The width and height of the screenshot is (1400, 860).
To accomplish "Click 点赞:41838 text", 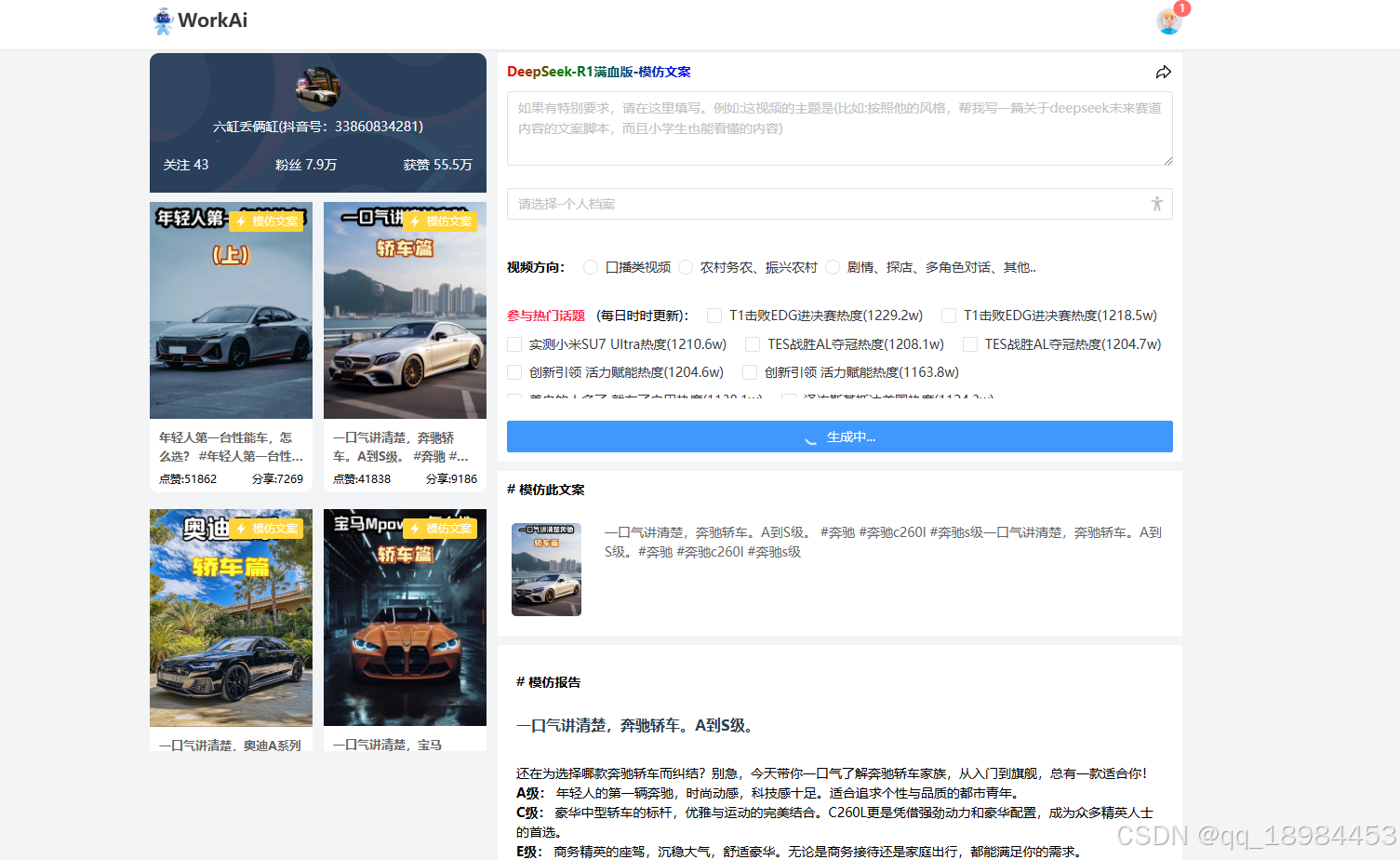I will tap(362, 479).
